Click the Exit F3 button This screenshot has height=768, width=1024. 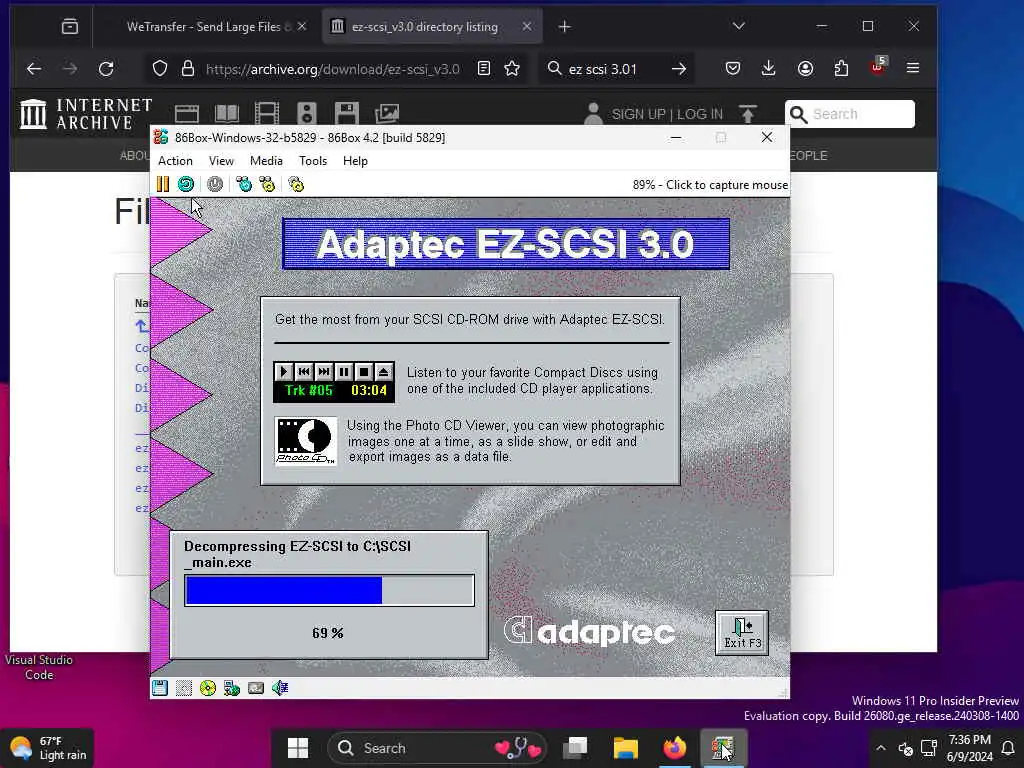click(x=742, y=633)
